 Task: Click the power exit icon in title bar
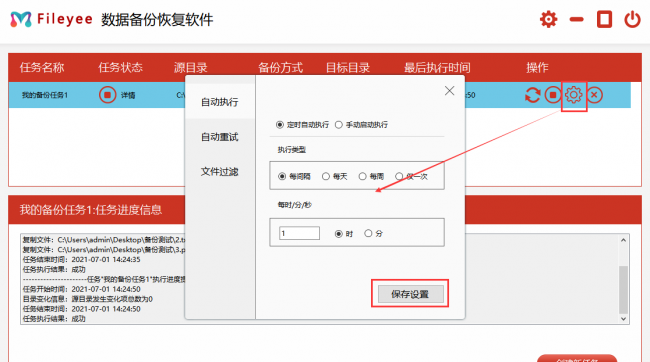(x=633, y=19)
